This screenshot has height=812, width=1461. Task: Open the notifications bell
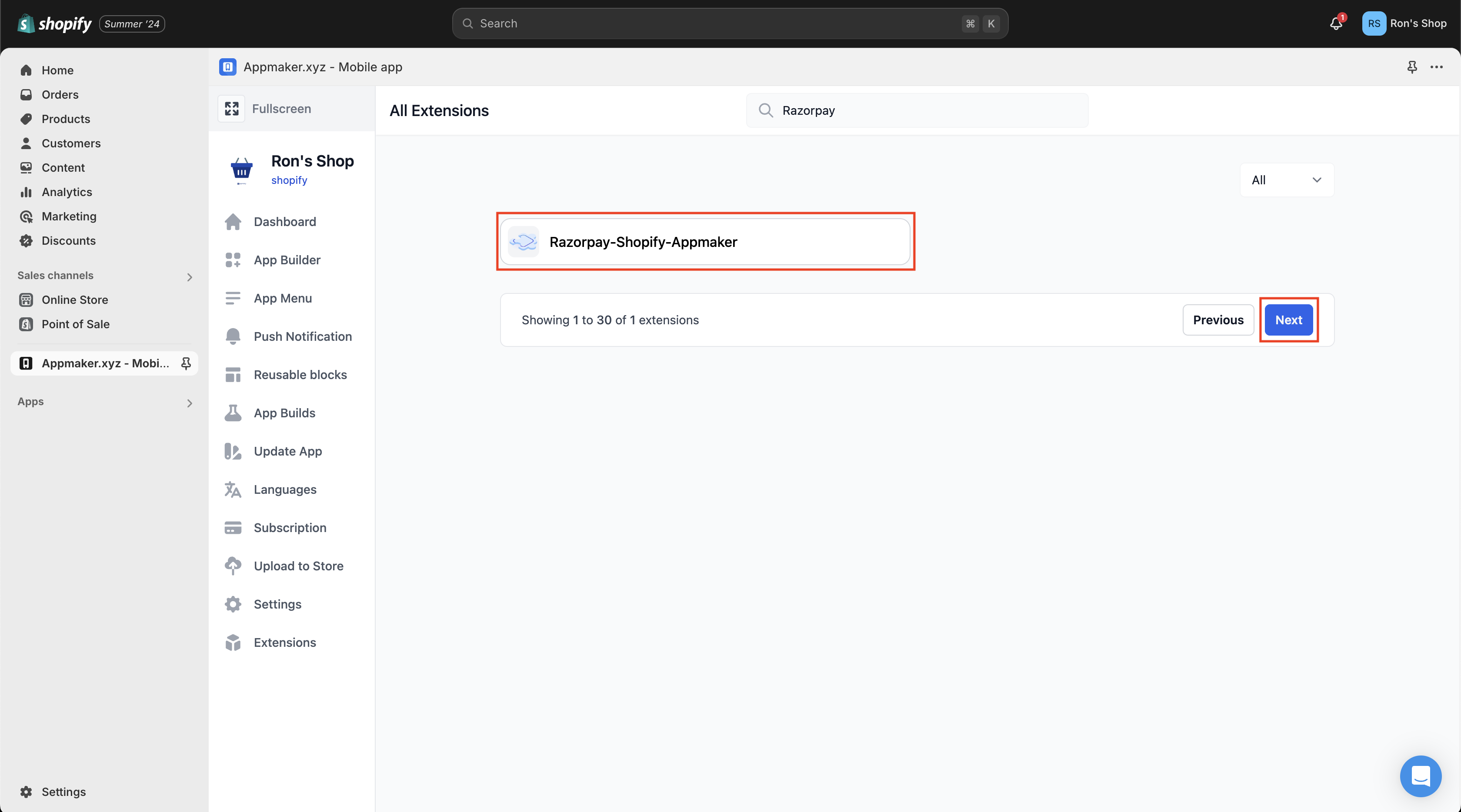tap(1336, 23)
